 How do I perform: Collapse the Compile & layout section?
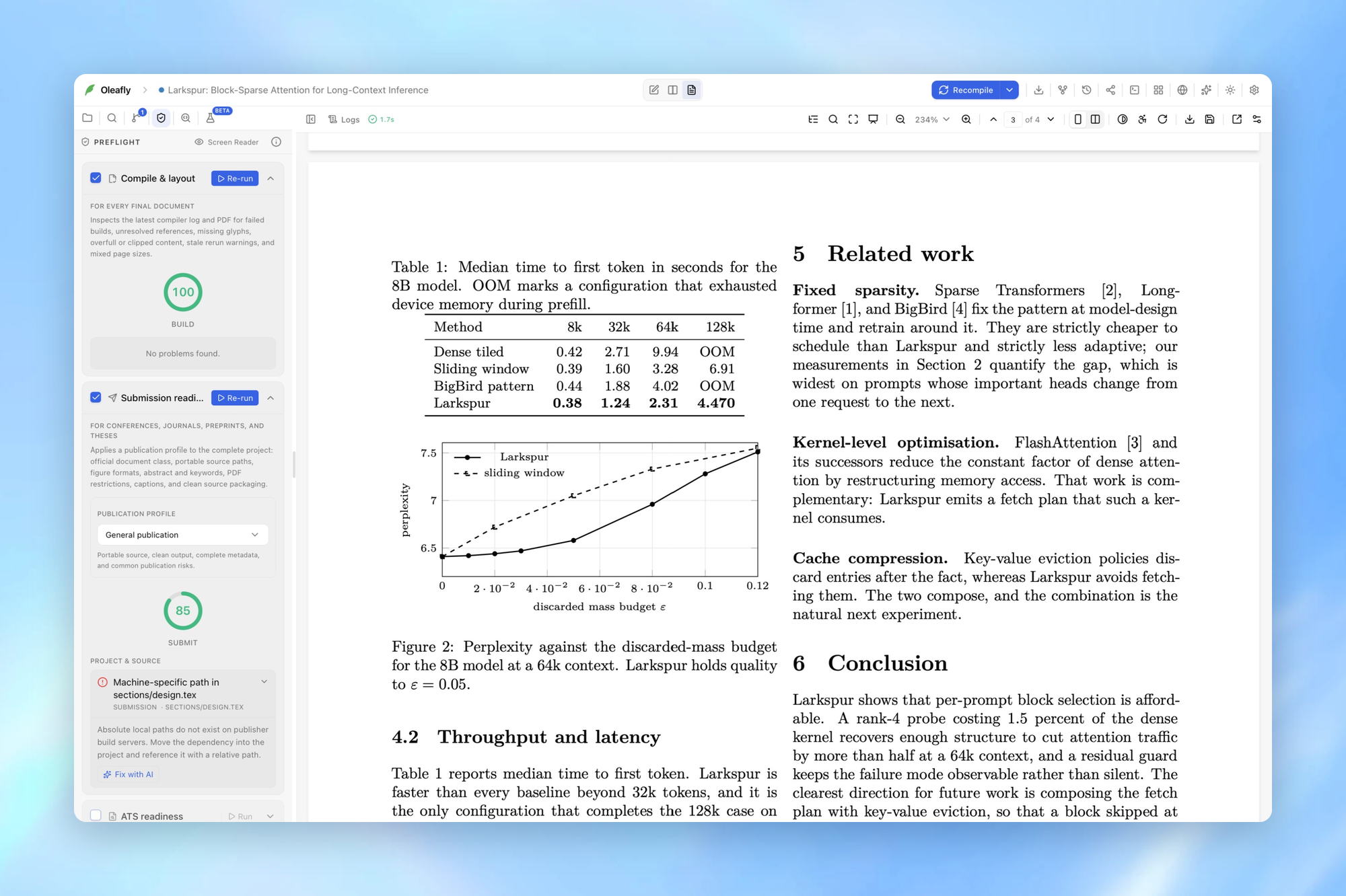[x=271, y=178]
